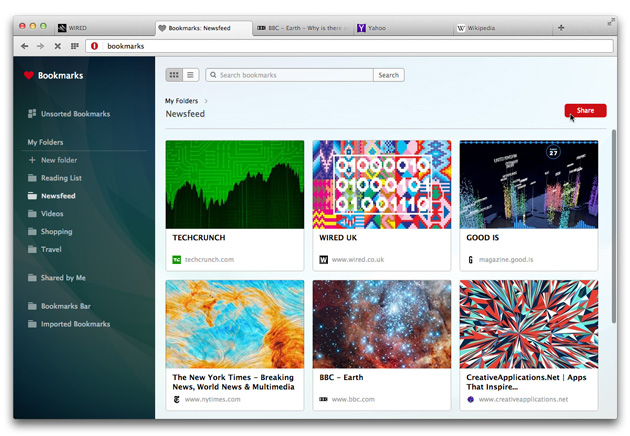
Task: Click the Search button
Action: click(389, 75)
